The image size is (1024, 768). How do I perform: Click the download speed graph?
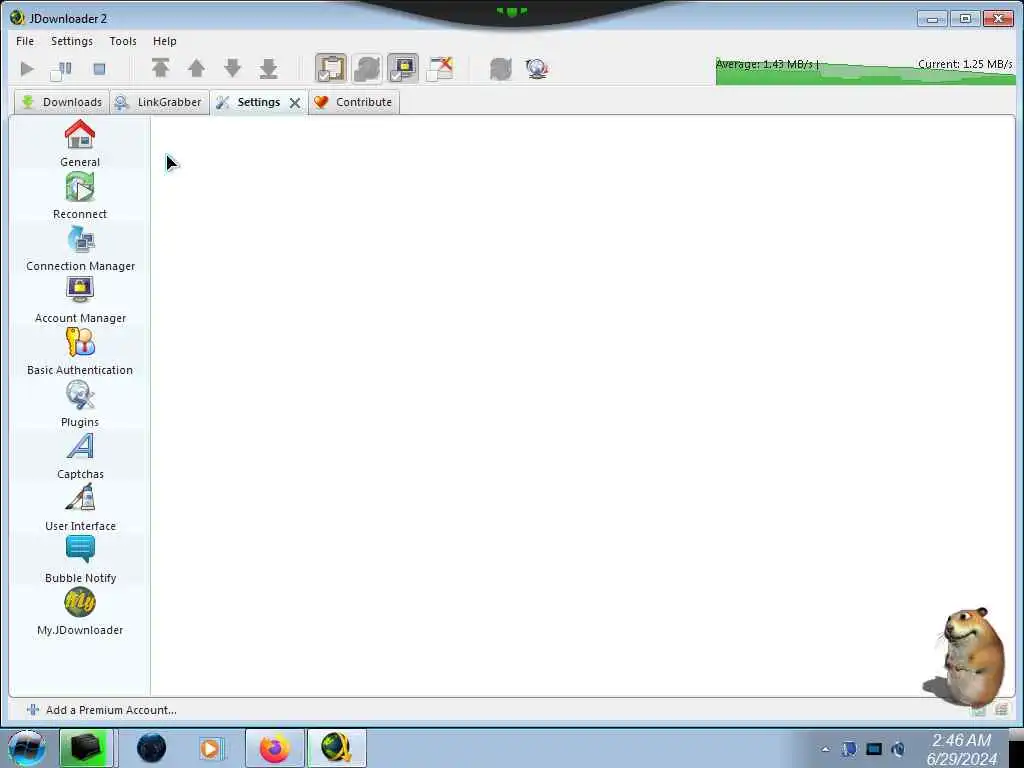click(x=865, y=71)
